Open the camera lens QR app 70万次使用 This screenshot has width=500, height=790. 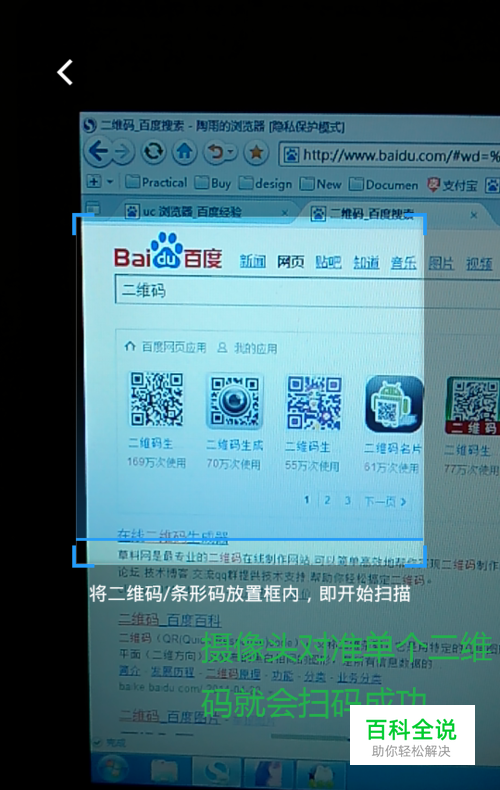(x=234, y=402)
